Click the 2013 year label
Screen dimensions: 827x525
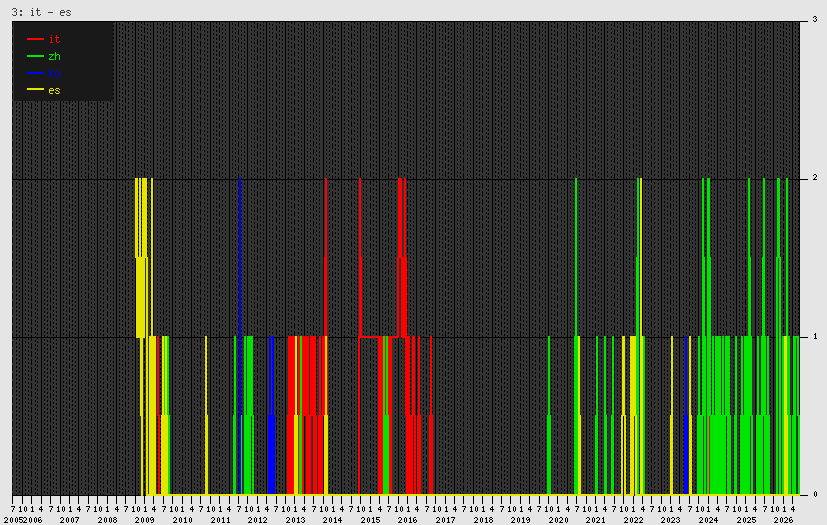click(x=295, y=520)
